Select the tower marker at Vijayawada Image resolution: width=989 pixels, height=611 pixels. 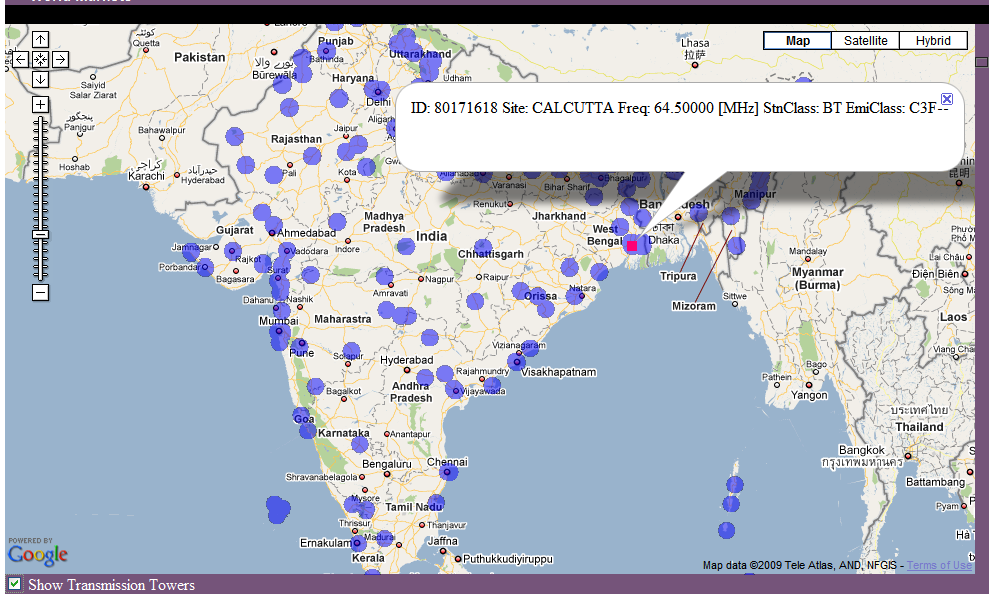pyautogui.click(x=455, y=390)
